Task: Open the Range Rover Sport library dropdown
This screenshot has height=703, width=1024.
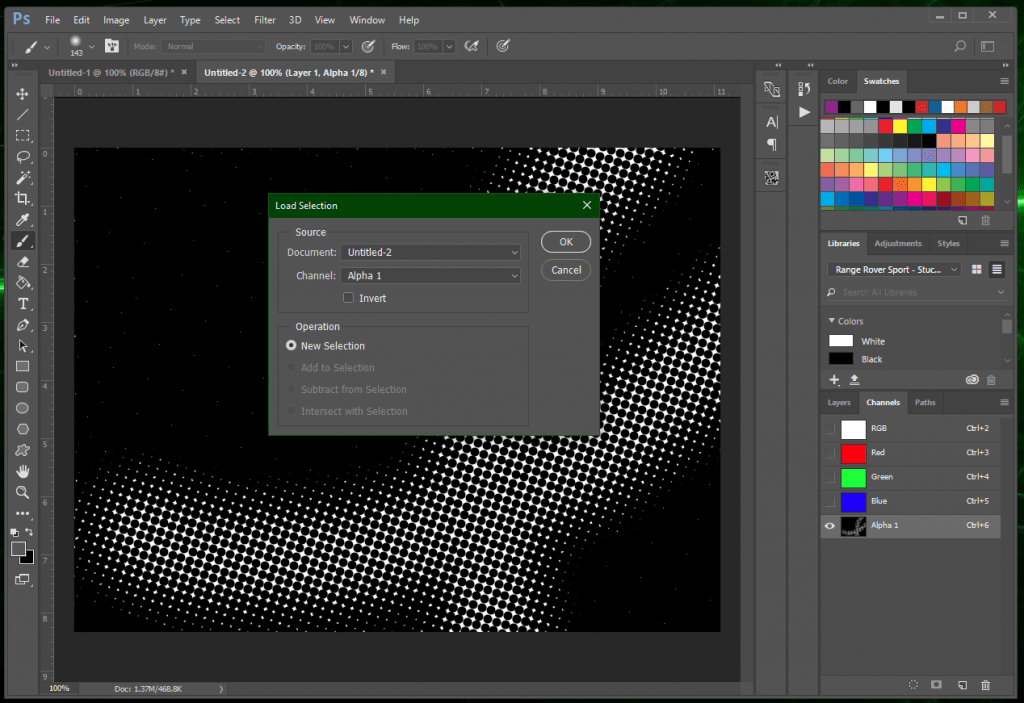Action: [894, 269]
